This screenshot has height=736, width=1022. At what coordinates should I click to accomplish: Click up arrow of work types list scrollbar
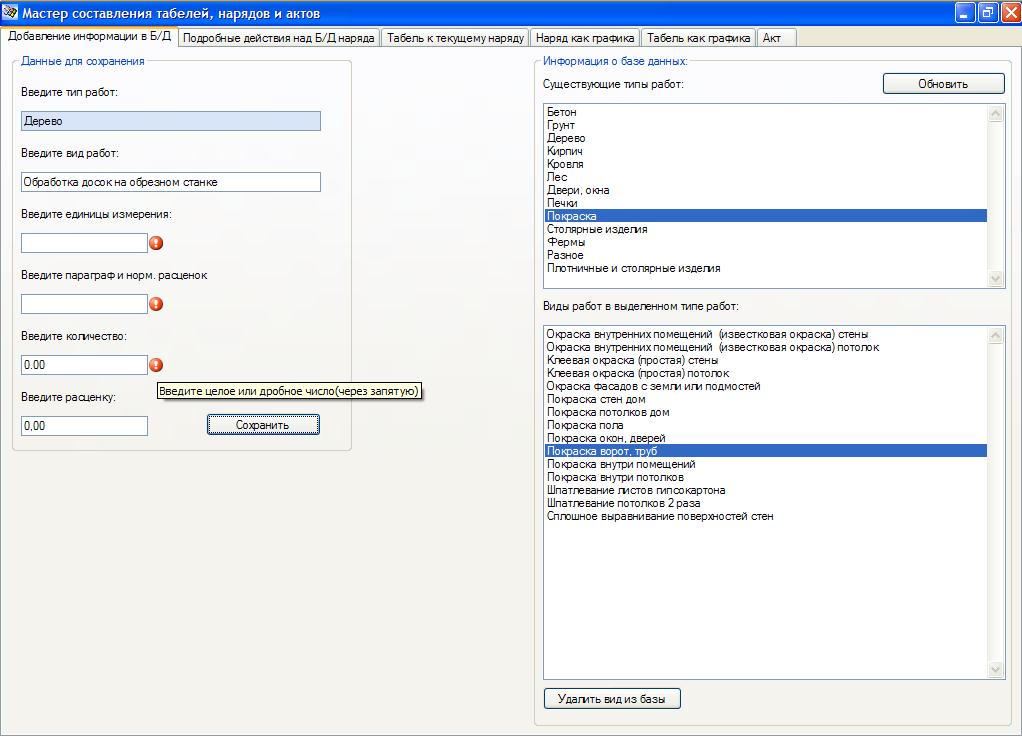pos(995,113)
